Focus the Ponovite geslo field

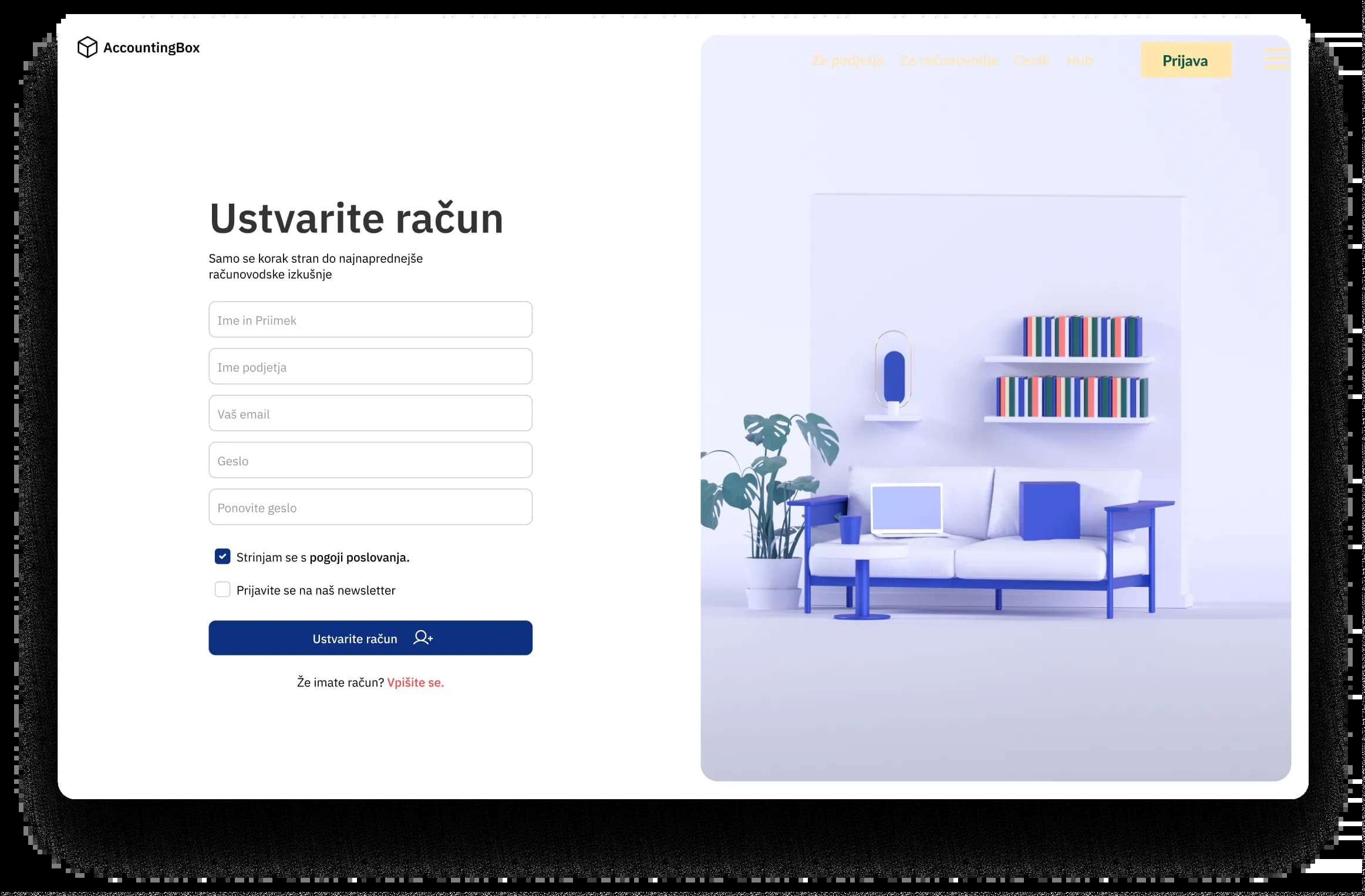point(370,508)
